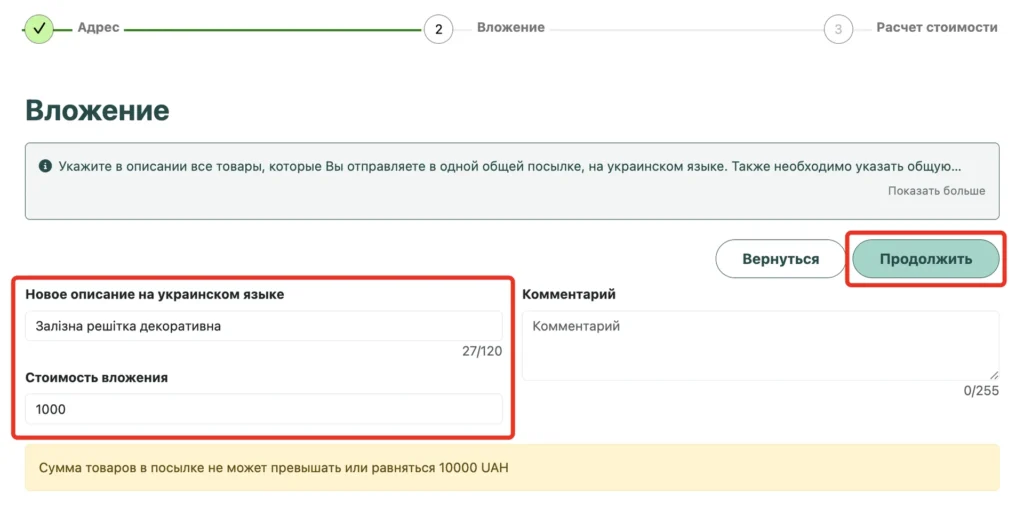Focus the Ukrainian description input field
The width and height of the screenshot is (1024, 518).
point(264,326)
